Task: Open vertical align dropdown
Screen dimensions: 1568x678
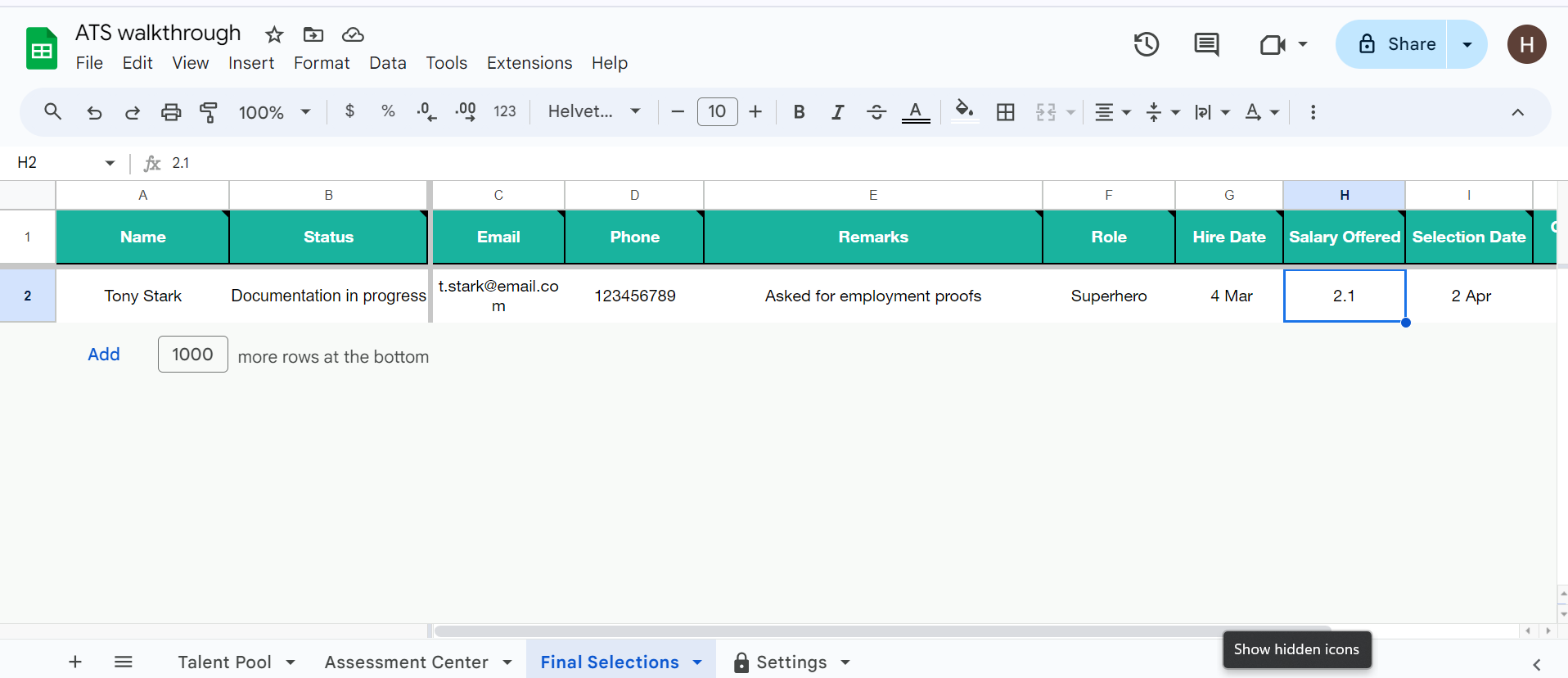Action: (1163, 112)
